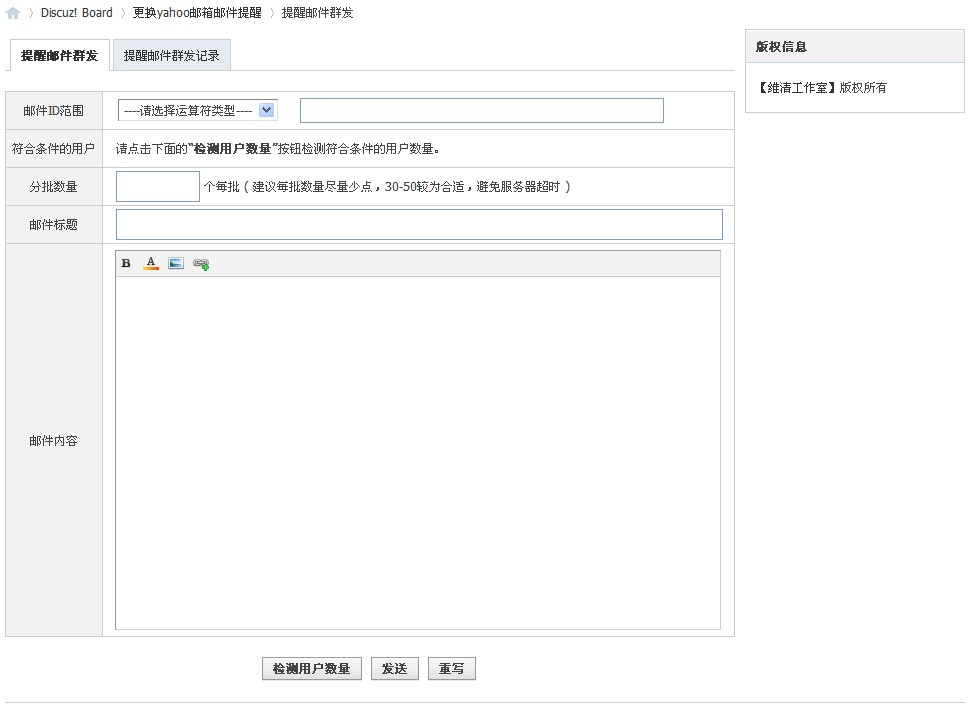Click the 邮件ID范围 label
Screen dimensions: 973x708
pos(53,110)
